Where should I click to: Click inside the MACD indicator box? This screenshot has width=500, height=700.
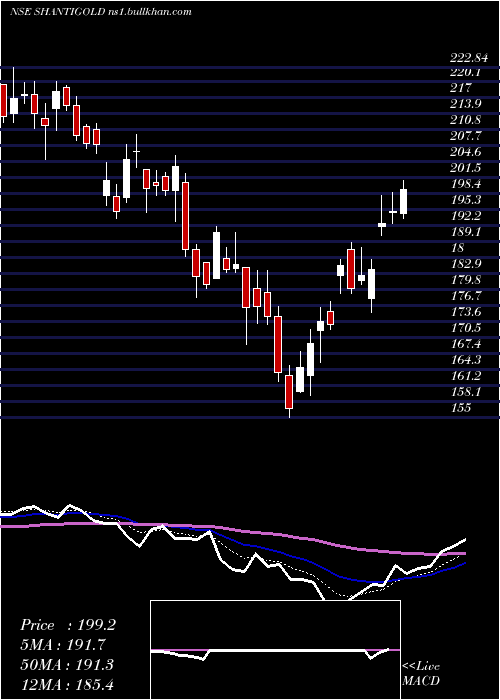tap(275, 650)
